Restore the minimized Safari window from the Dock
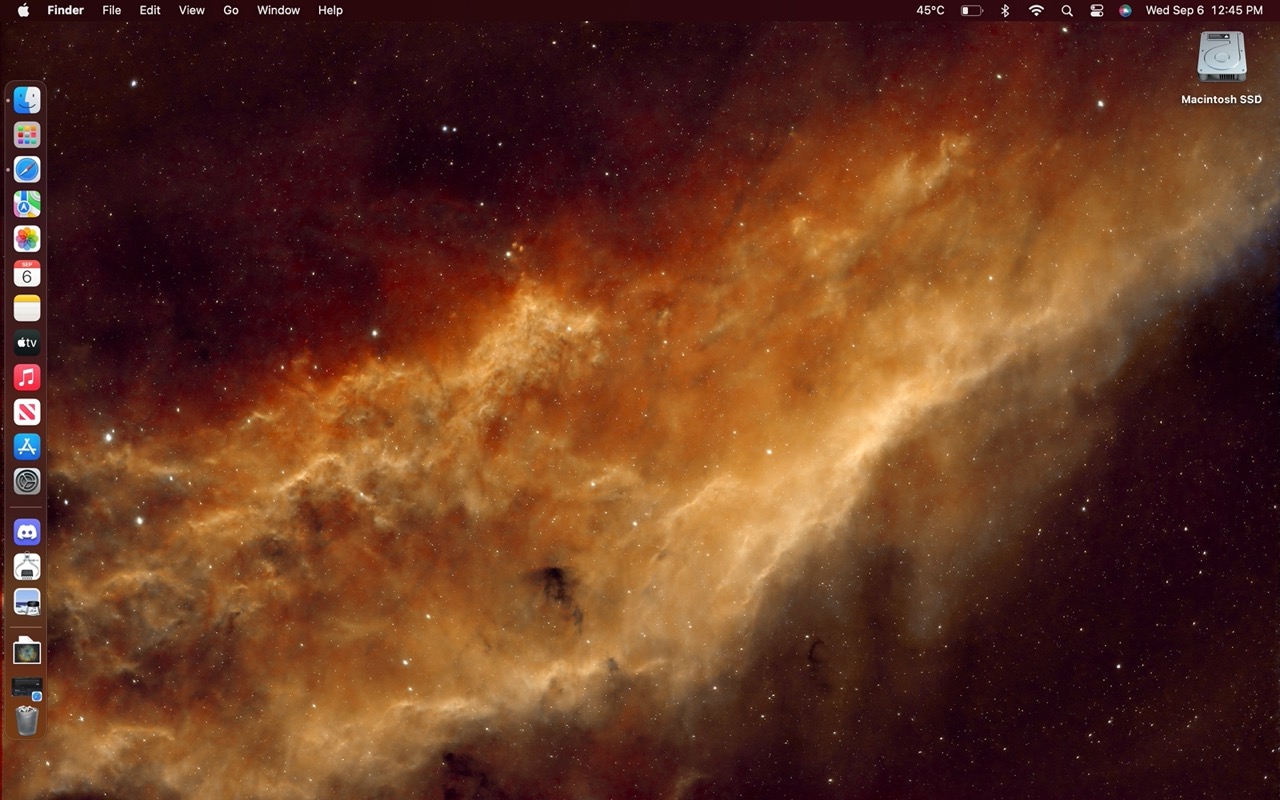Image resolution: width=1280 pixels, height=800 pixels. click(27, 686)
